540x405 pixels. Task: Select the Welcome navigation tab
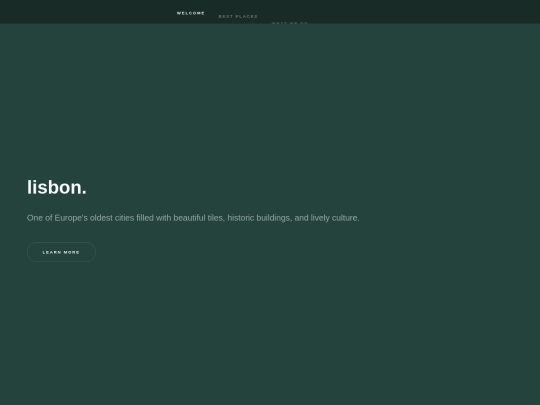[190, 13]
